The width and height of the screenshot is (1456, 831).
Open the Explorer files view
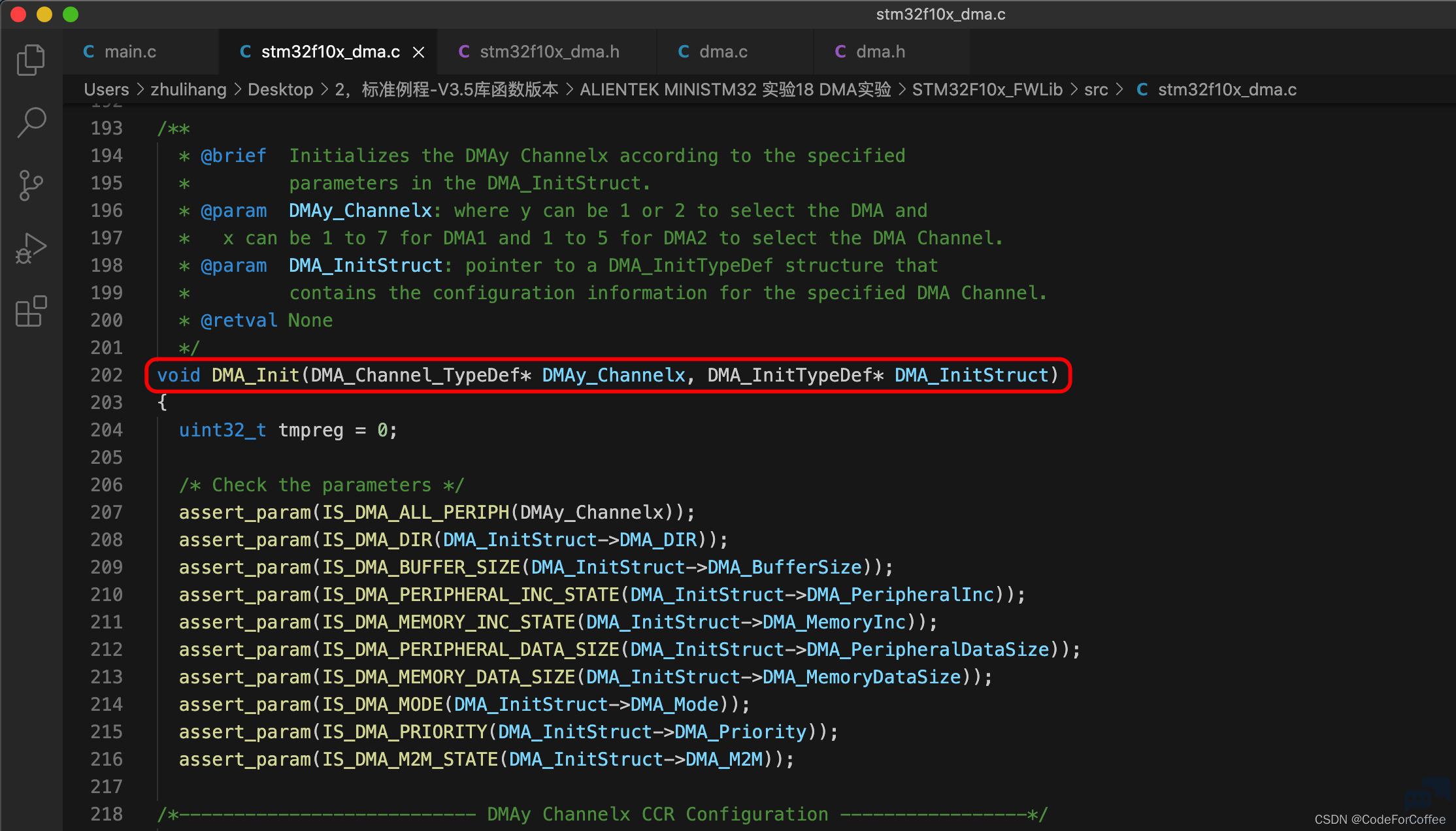tap(31, 60)
